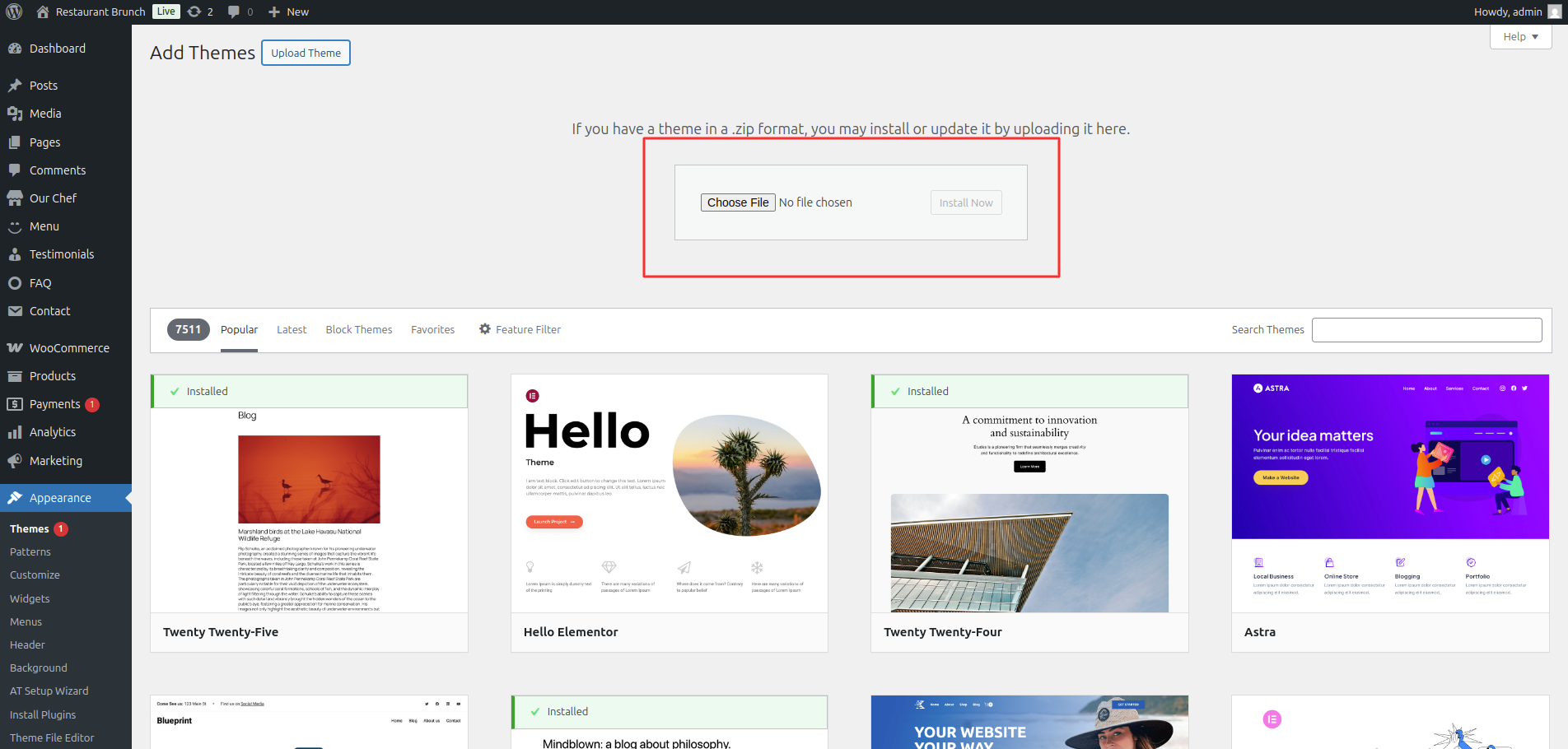
Task: Open the Header submenu item
Action: [x=27, y=644]
